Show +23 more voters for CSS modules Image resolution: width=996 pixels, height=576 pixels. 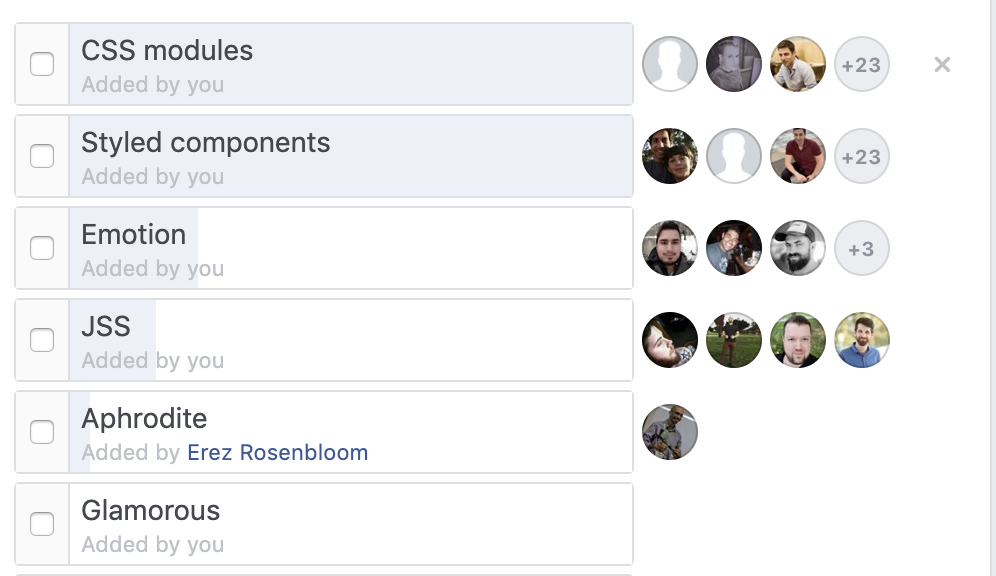pyautogui.click(x=861, y=64)
